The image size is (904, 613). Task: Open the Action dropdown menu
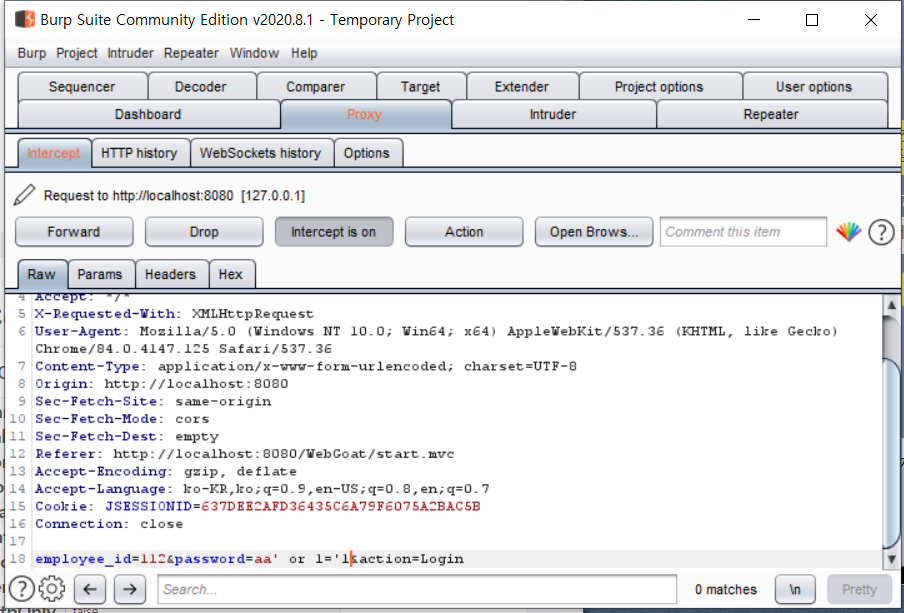(464, 232)
